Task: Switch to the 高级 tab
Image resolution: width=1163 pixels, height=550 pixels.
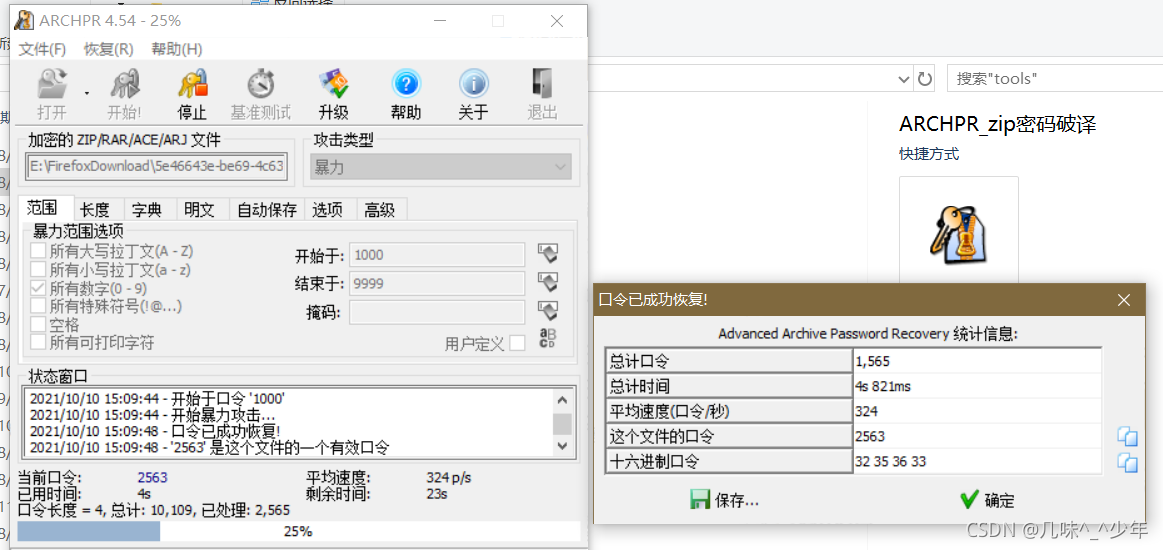Action: point(380,210)
